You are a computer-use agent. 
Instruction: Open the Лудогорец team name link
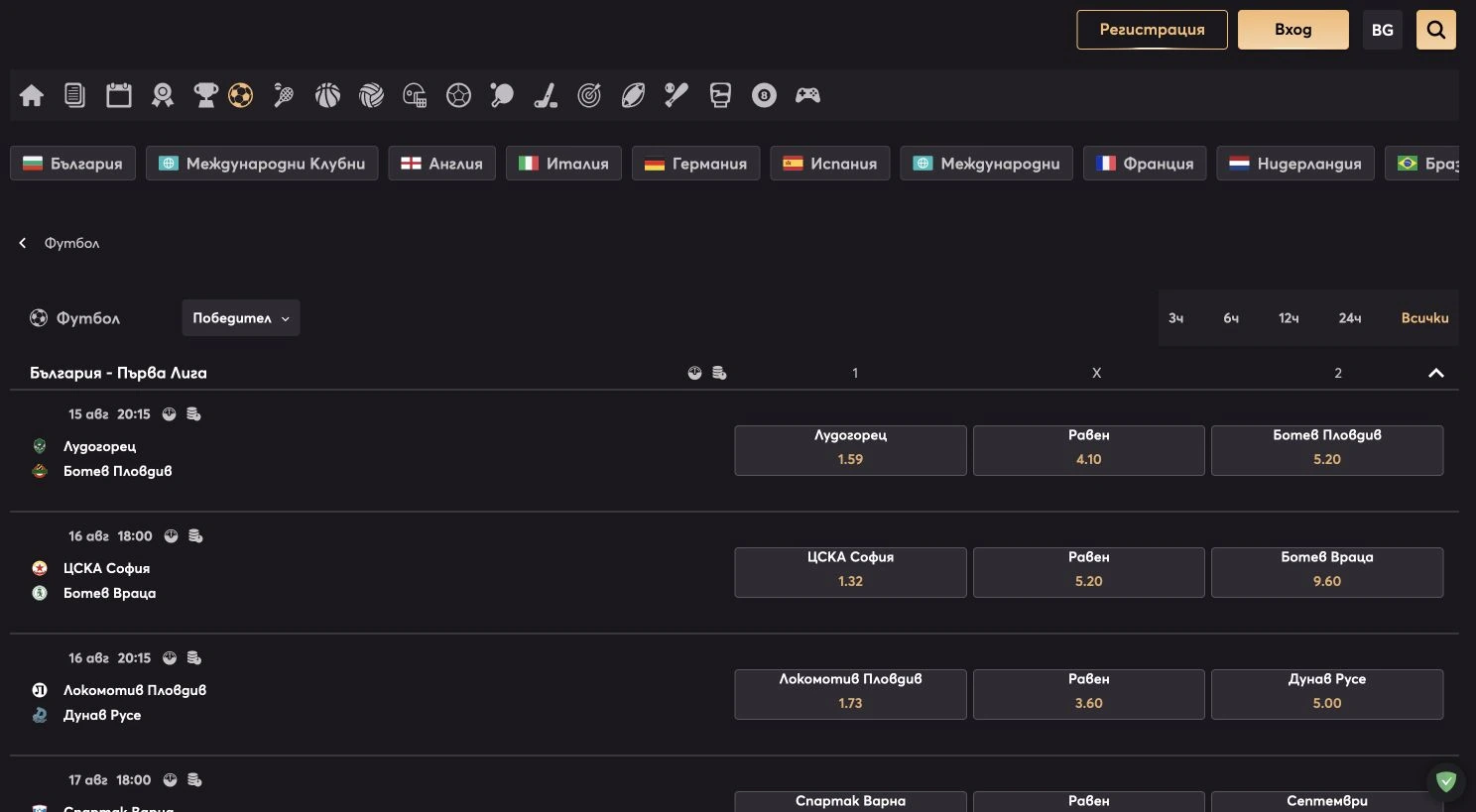[100, 446]
